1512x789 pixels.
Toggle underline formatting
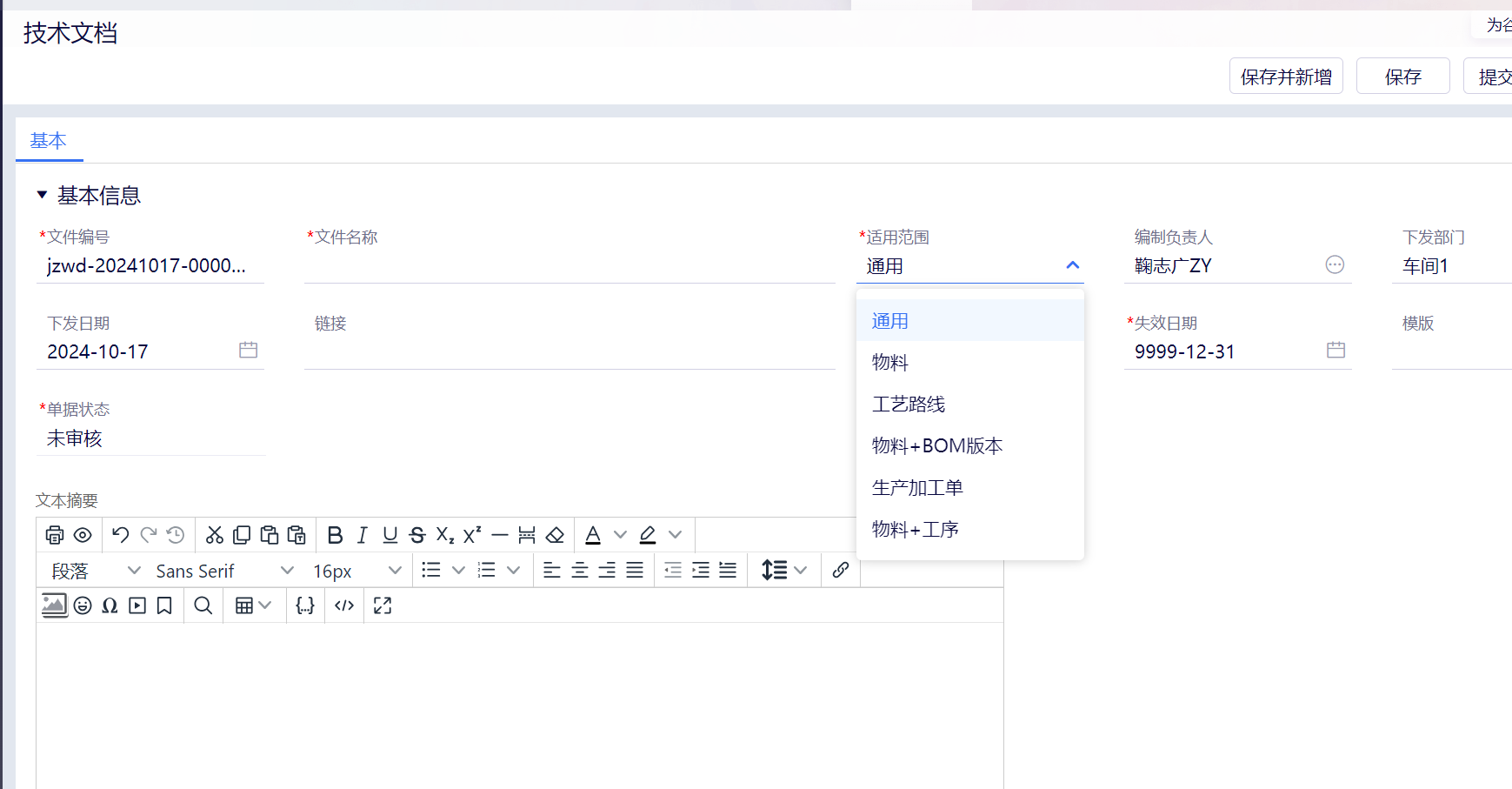pyautogui.click(x=390, y=535)
